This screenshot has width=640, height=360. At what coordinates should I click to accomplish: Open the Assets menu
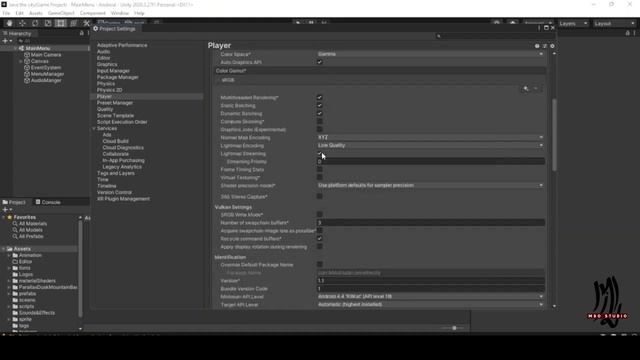click(x=36, y=13)
